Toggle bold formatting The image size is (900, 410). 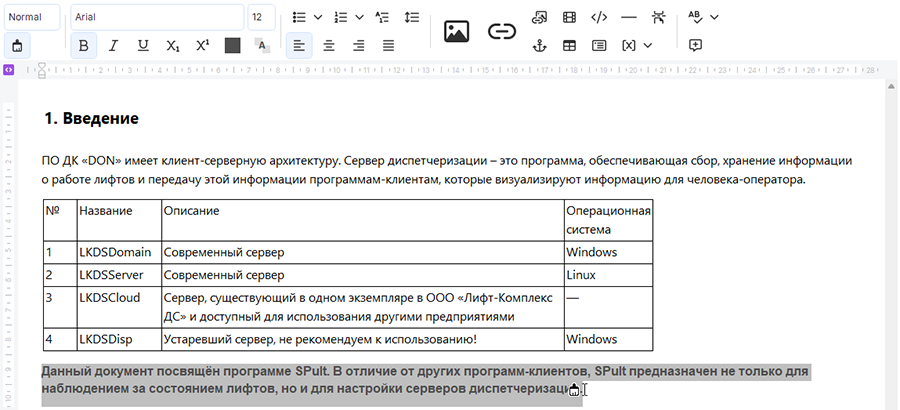pyautogui.click(x=84, y=46)
